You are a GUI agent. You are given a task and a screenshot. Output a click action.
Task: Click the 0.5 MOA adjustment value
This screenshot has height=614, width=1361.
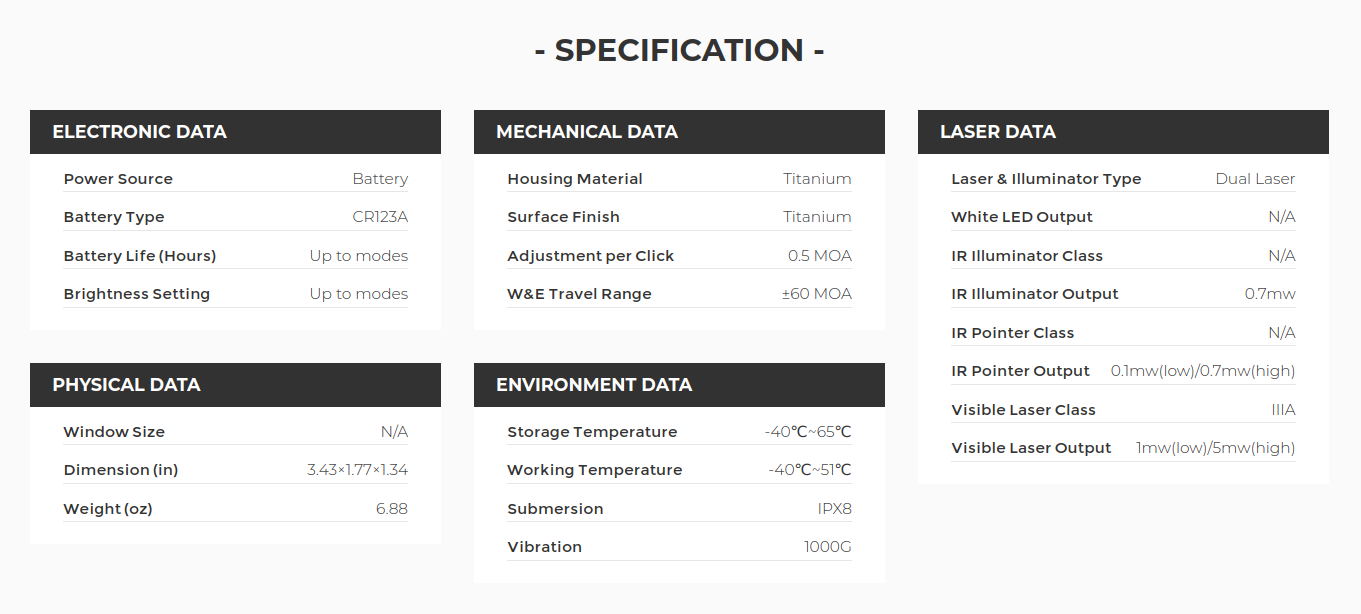point(820,256)
